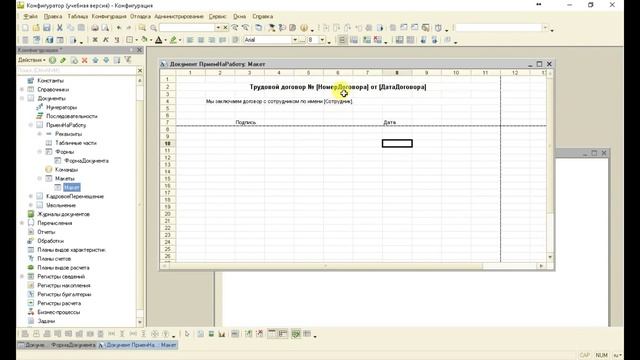The height and width of the screenshot is (360, 640).
Task: Collapse the ПриемНаРаботу tree node
Action: point(31,125)
